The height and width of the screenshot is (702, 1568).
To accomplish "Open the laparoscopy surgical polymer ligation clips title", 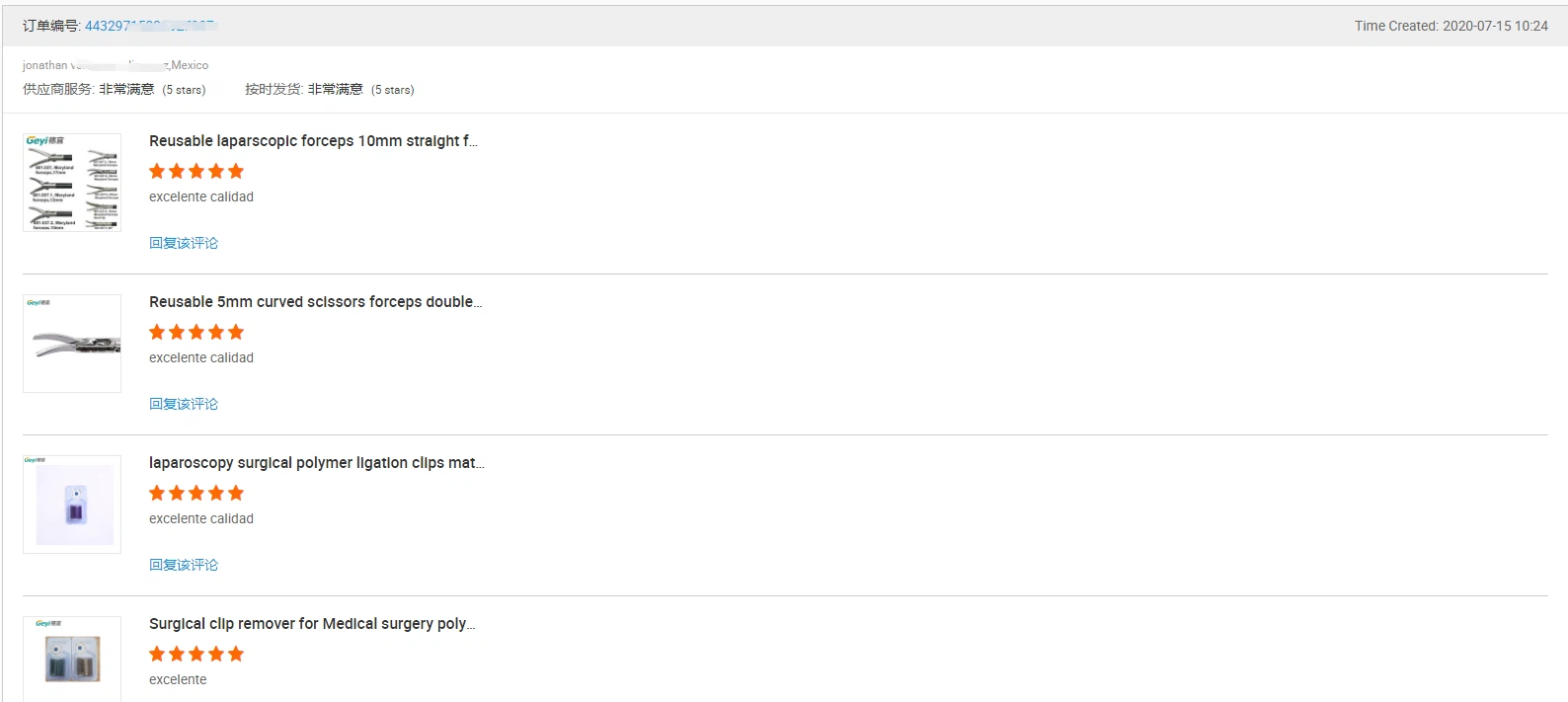I will click(317, 463).
